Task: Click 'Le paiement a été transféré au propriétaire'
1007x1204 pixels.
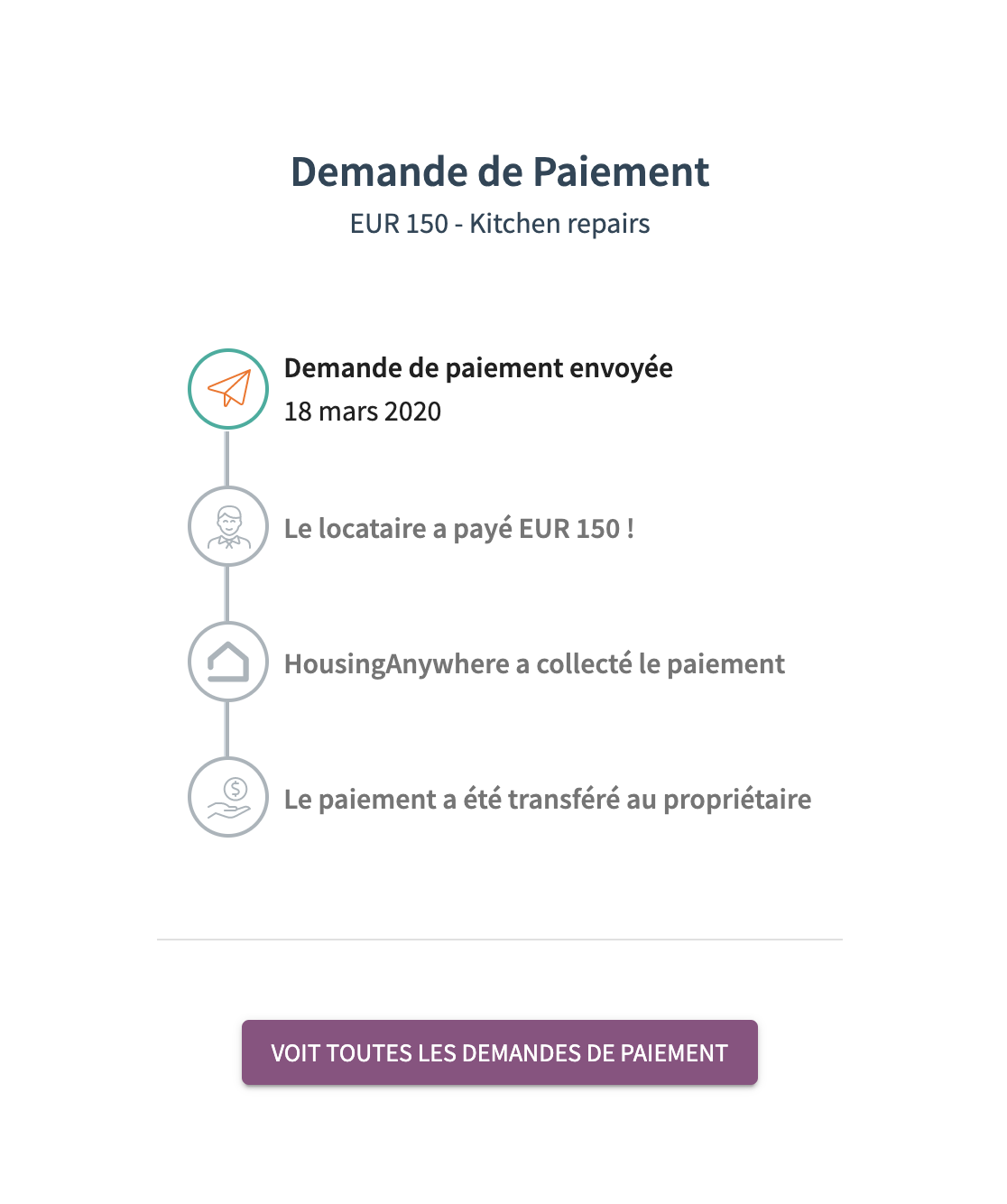Action: (547, 798)
